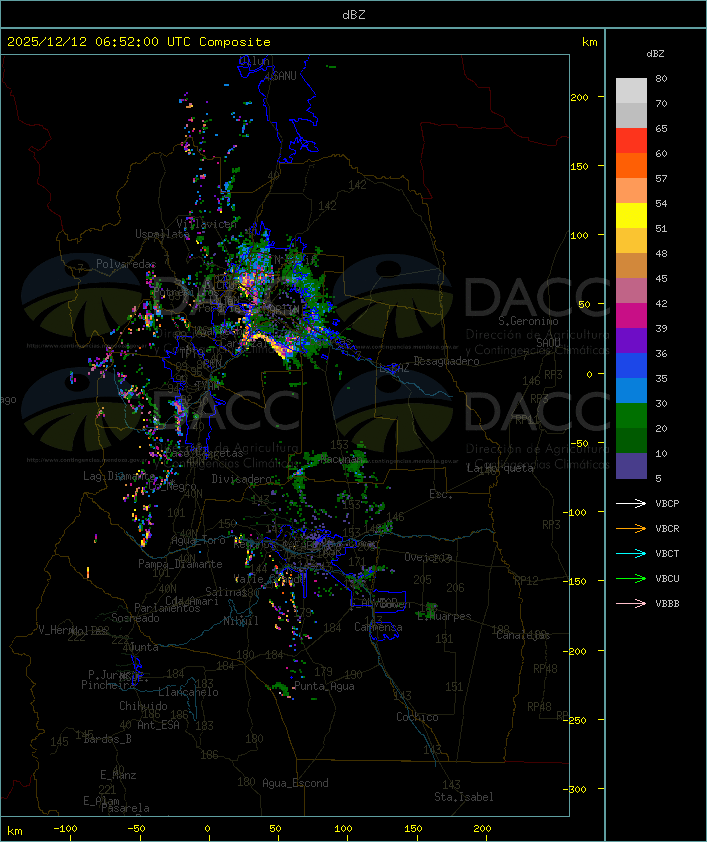This screenshot has height=842, width=707.
Task: Click the Pasarela place label on map
Action: (125, 808)
